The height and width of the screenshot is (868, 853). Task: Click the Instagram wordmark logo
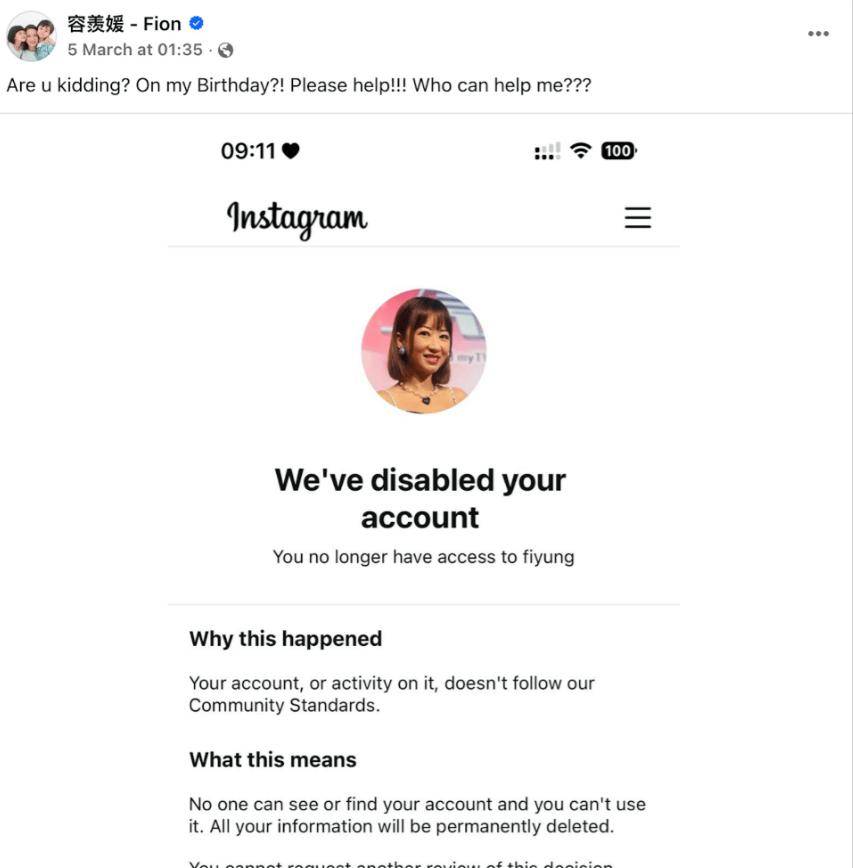[x=297, y=218]
